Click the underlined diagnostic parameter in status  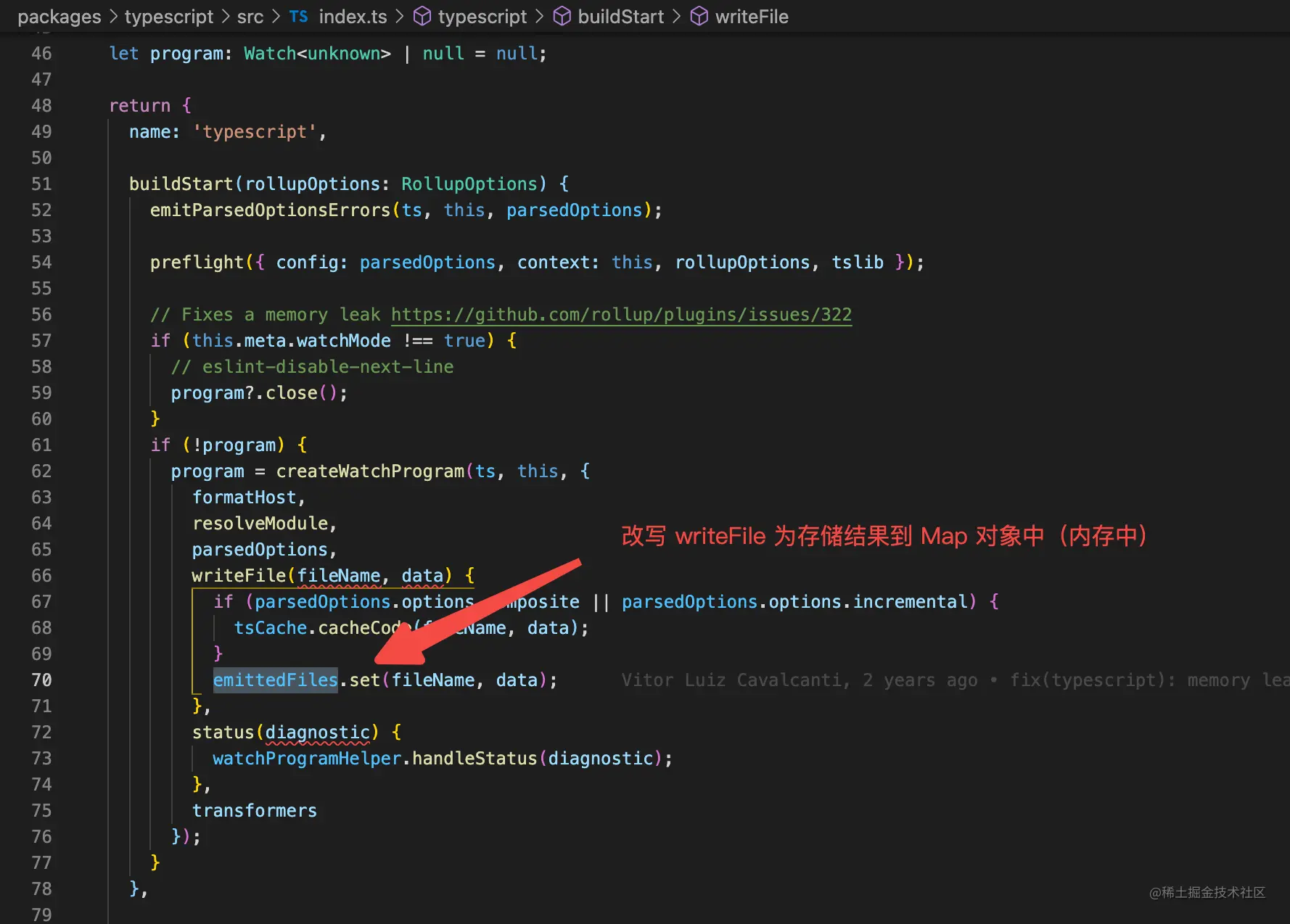click(x=317, y=733)
